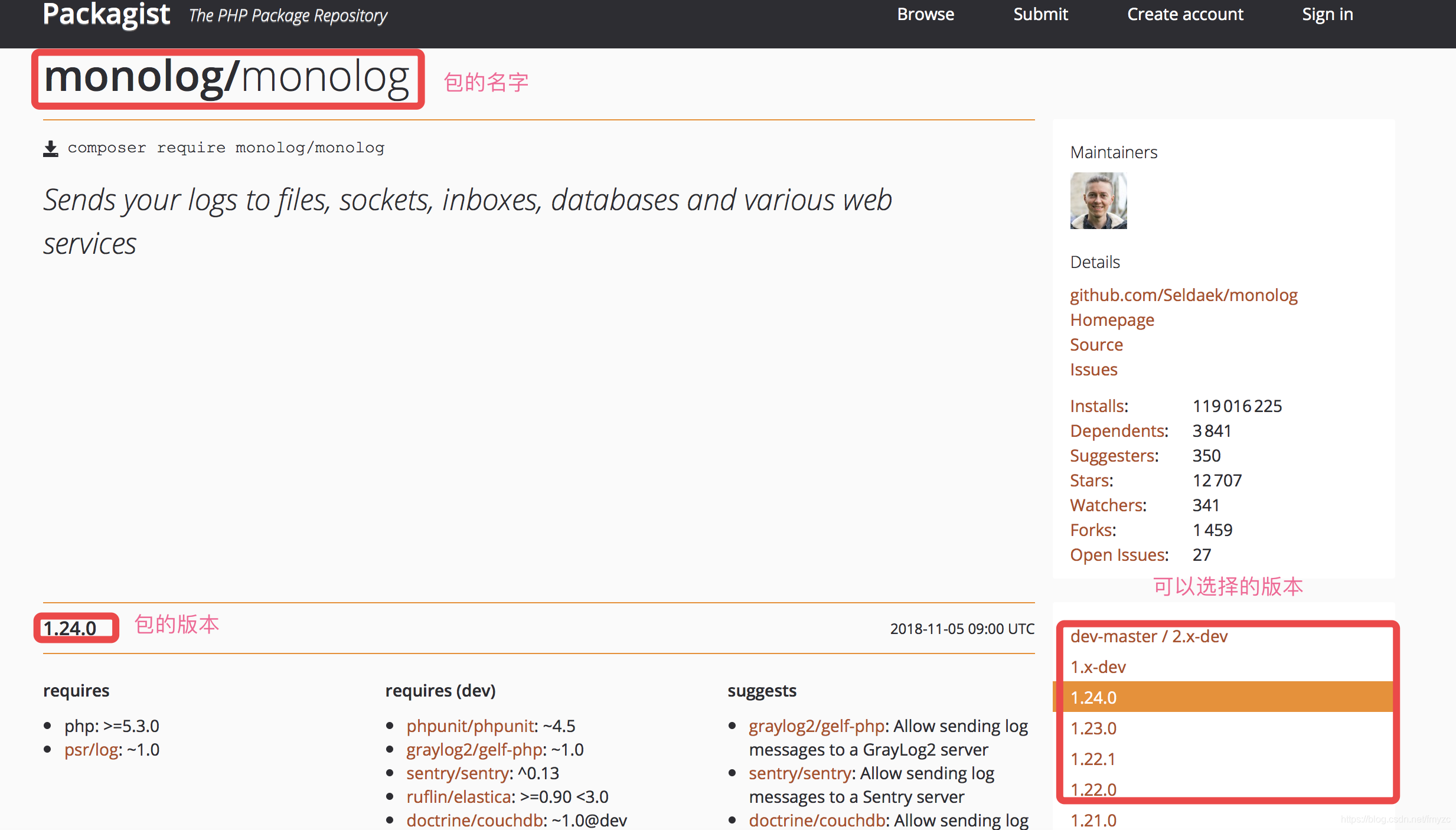The image size is (1456, 830).
Task: Click the 12 707 stars value
Action: (1217, 481)
